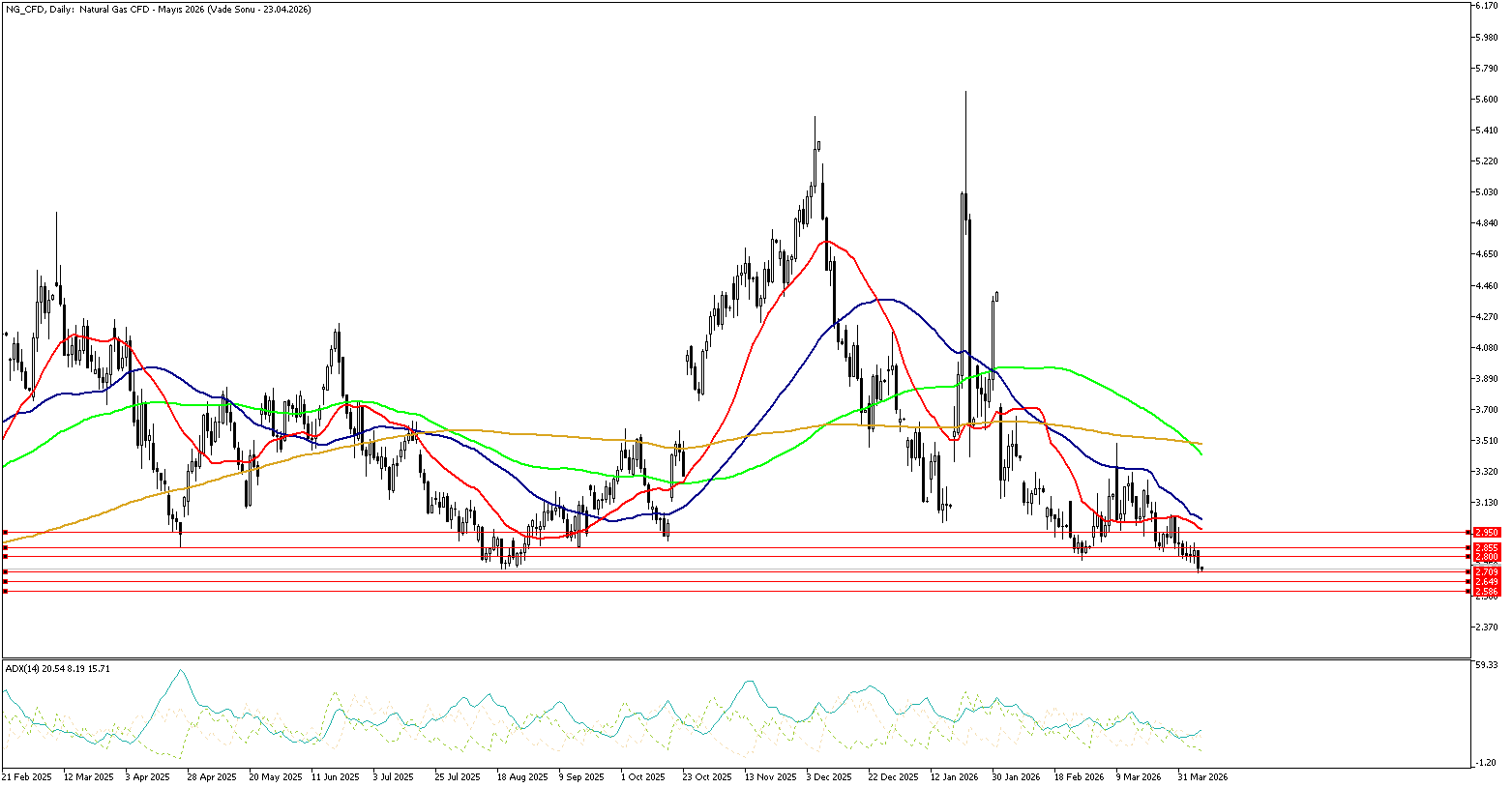The image size is (1512, 788).
Task: Select the 3.130 price axis label
Action: 1487,502
